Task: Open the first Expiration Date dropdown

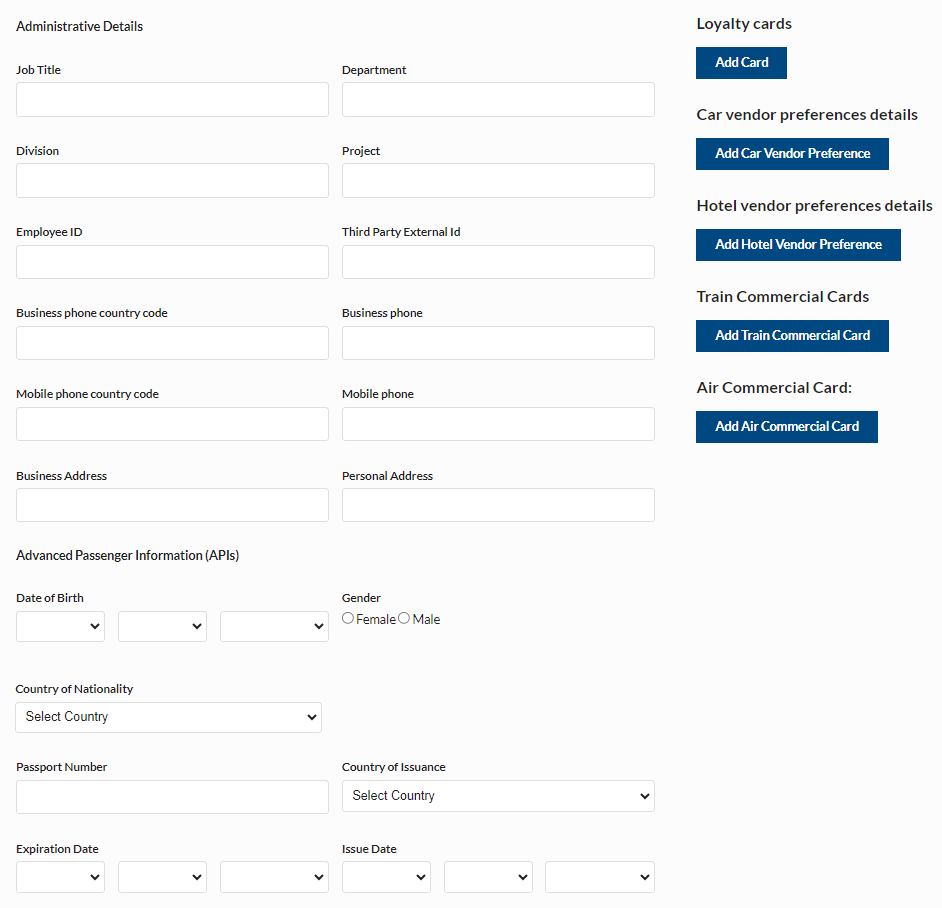Action: point(60,877)
